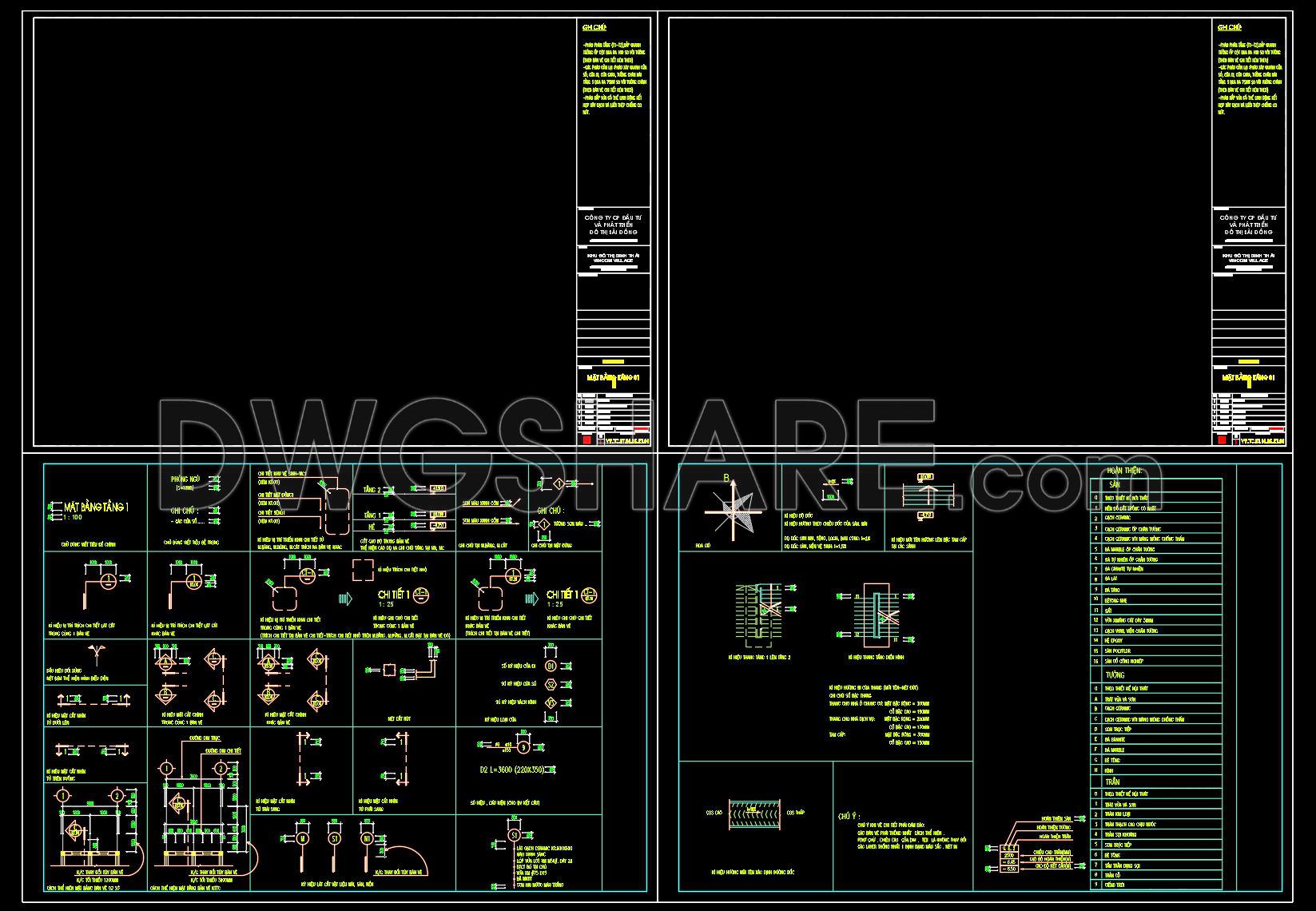This screenshot has height=911, width=1316.
Task: Click the 'CHÚ Ý :' note heading
Action: pos(849,816)
